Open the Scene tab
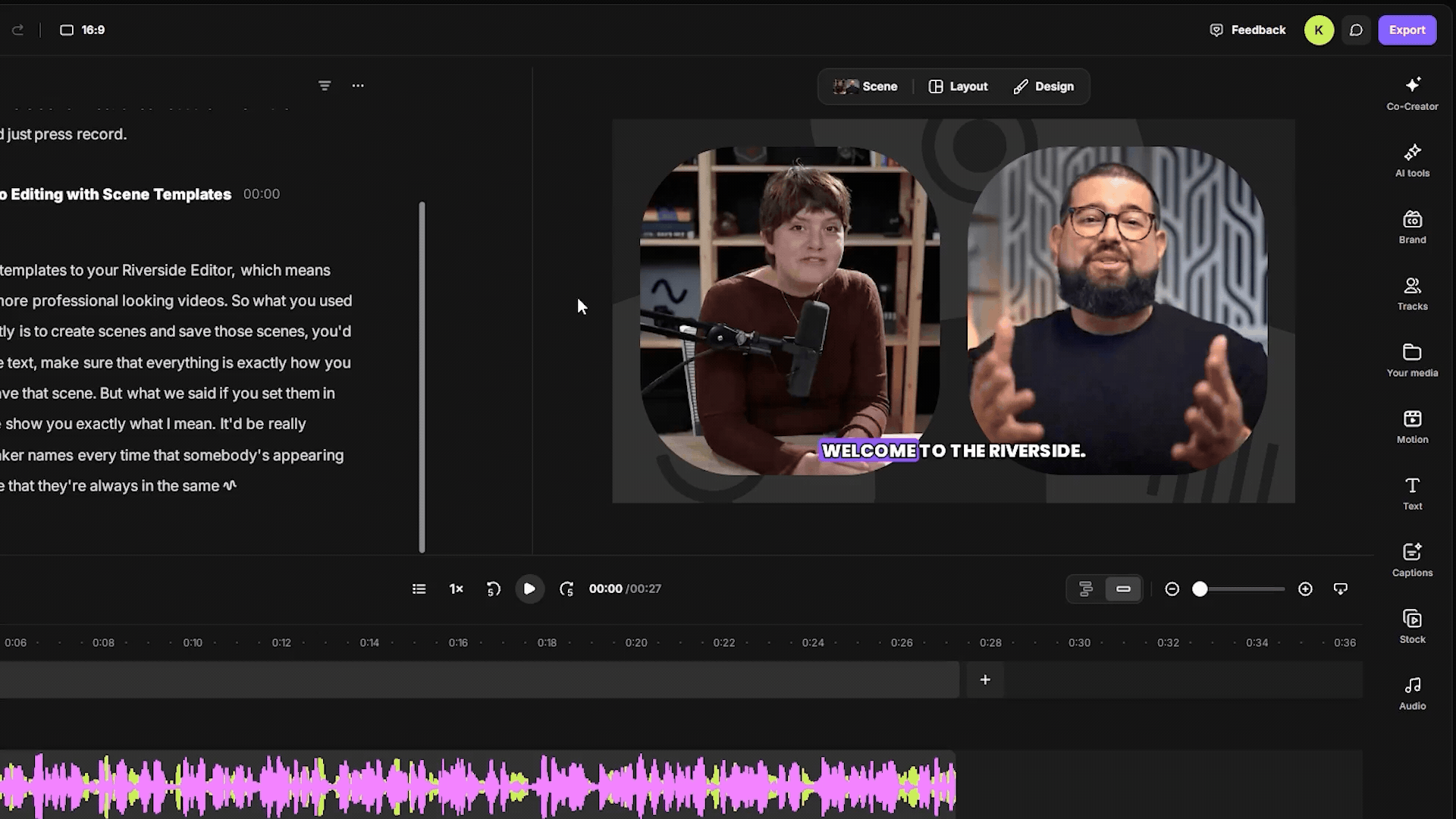The width and height of the screenshot is (1456, 819). pyautogui.click(x=865, y=86)
